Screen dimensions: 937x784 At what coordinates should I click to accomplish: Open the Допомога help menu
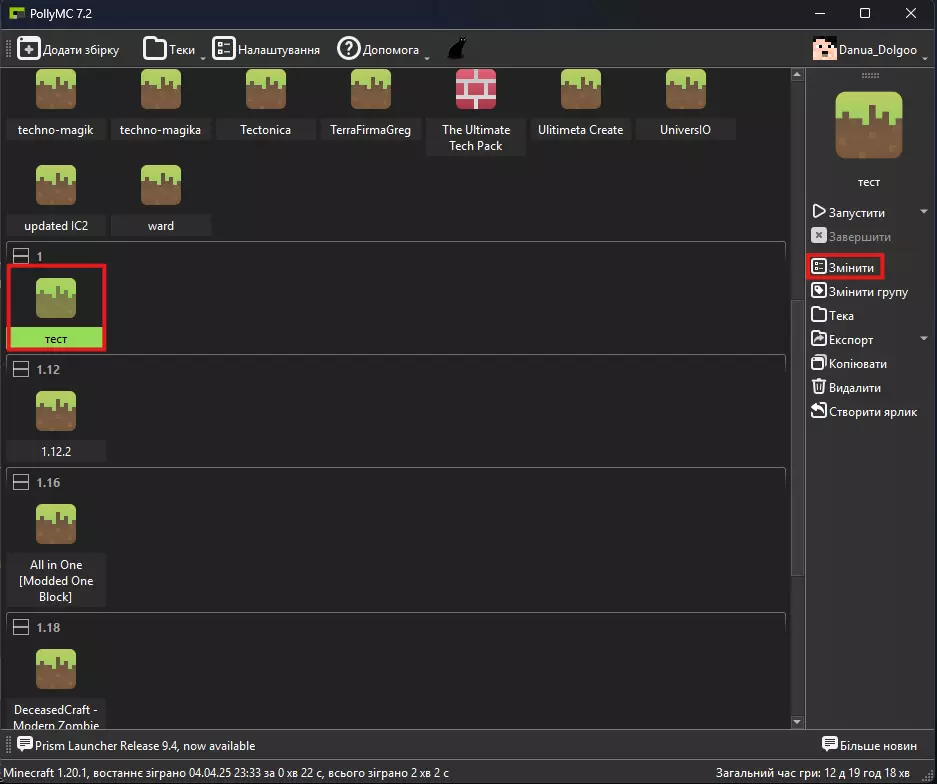click(378, 49)
